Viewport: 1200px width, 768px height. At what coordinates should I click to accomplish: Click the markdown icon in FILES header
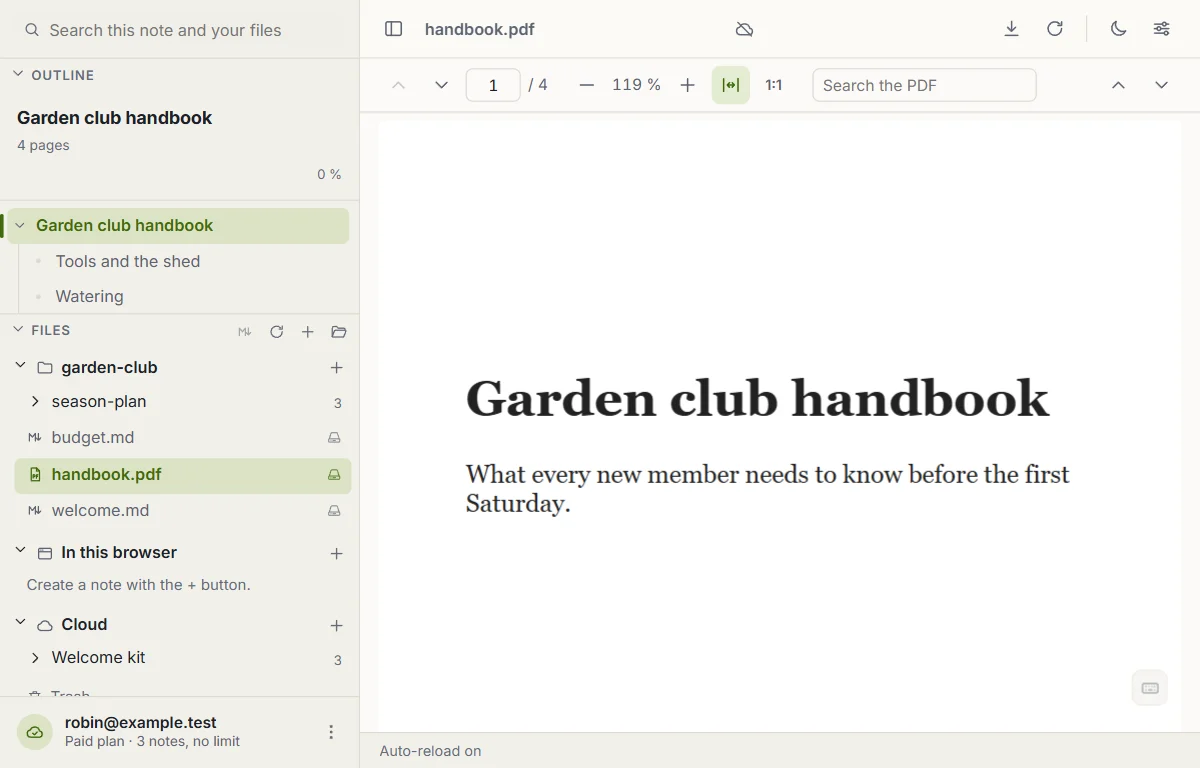pos(245,332)
